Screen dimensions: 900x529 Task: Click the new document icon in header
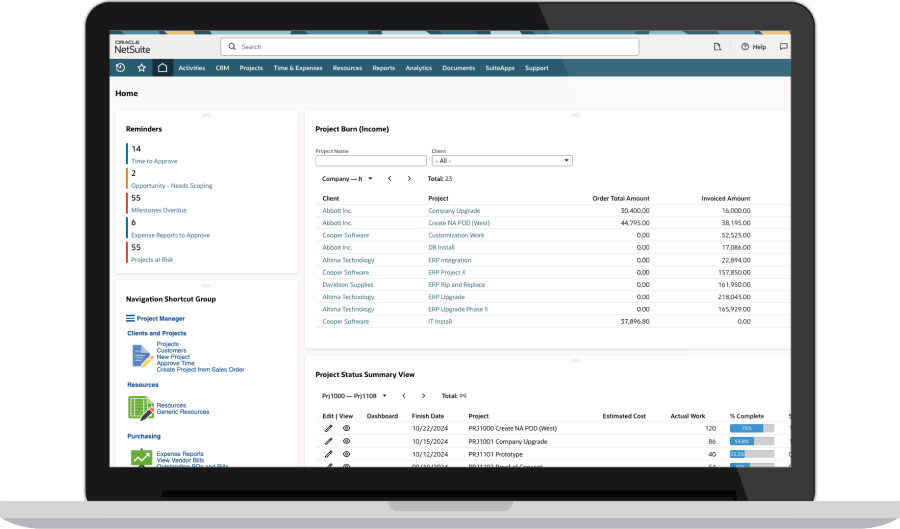tap(717, 47)
